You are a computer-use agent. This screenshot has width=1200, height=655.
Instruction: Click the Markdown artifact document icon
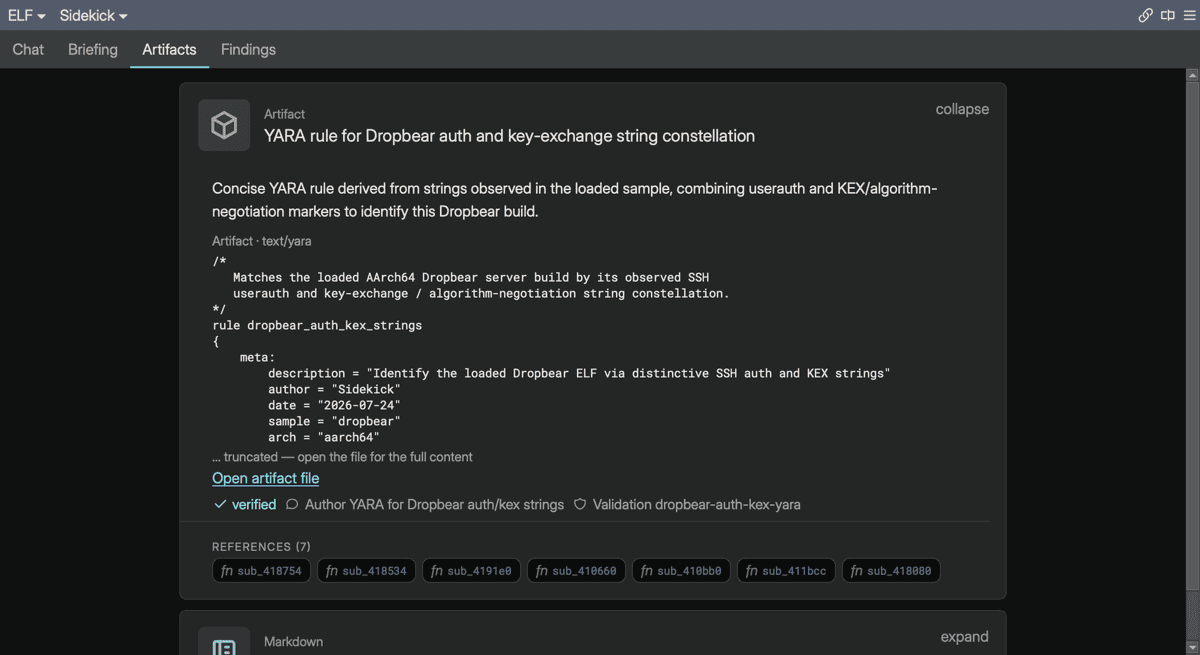click(x=224, y=644)
